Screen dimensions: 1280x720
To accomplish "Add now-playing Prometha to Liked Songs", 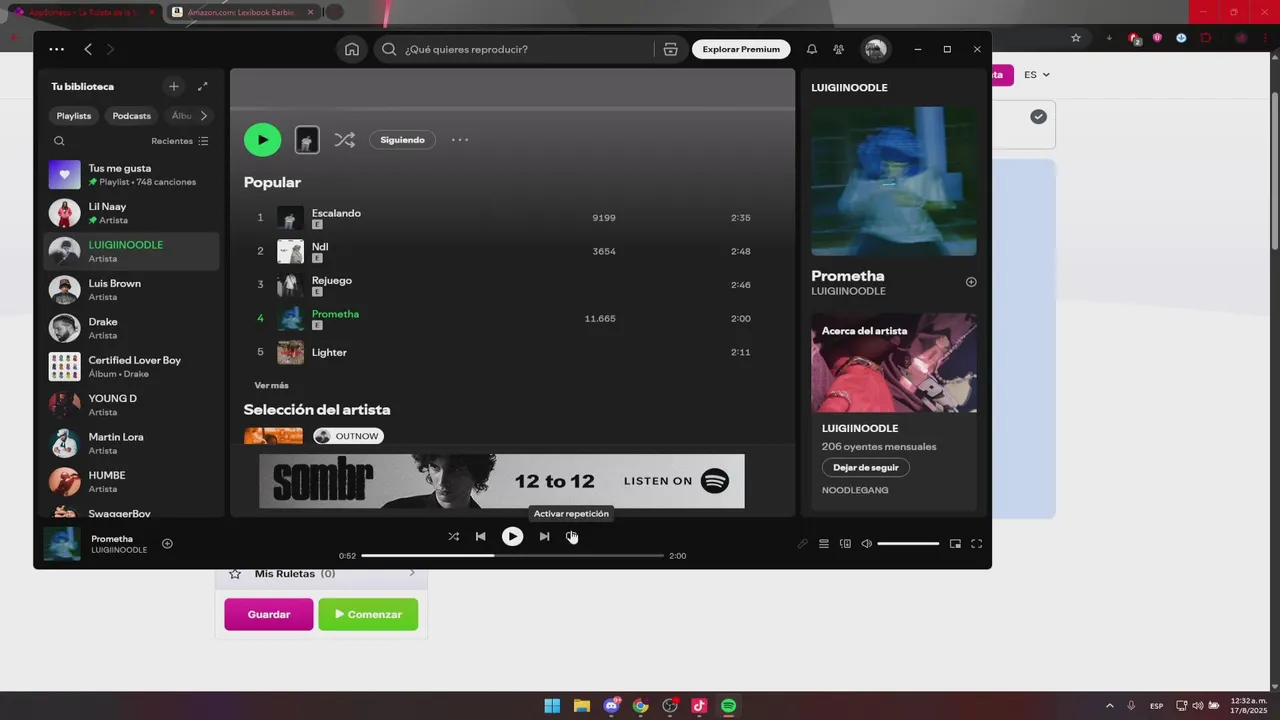I will click(167, 544).
